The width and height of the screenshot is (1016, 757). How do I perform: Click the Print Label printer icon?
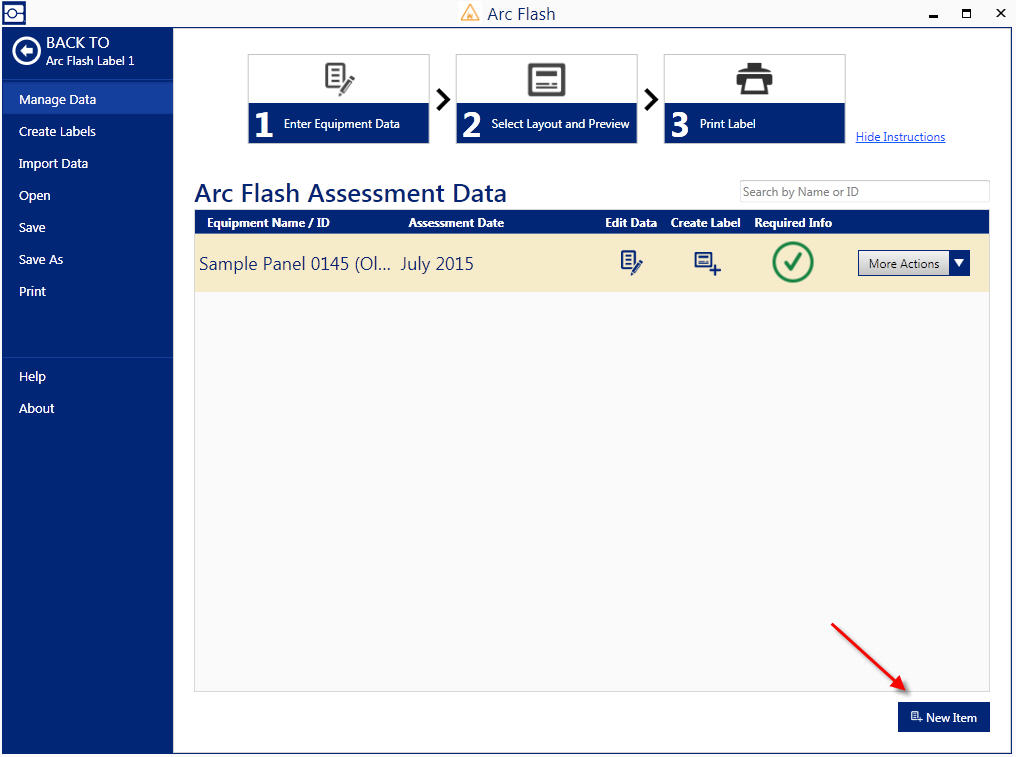754,79
